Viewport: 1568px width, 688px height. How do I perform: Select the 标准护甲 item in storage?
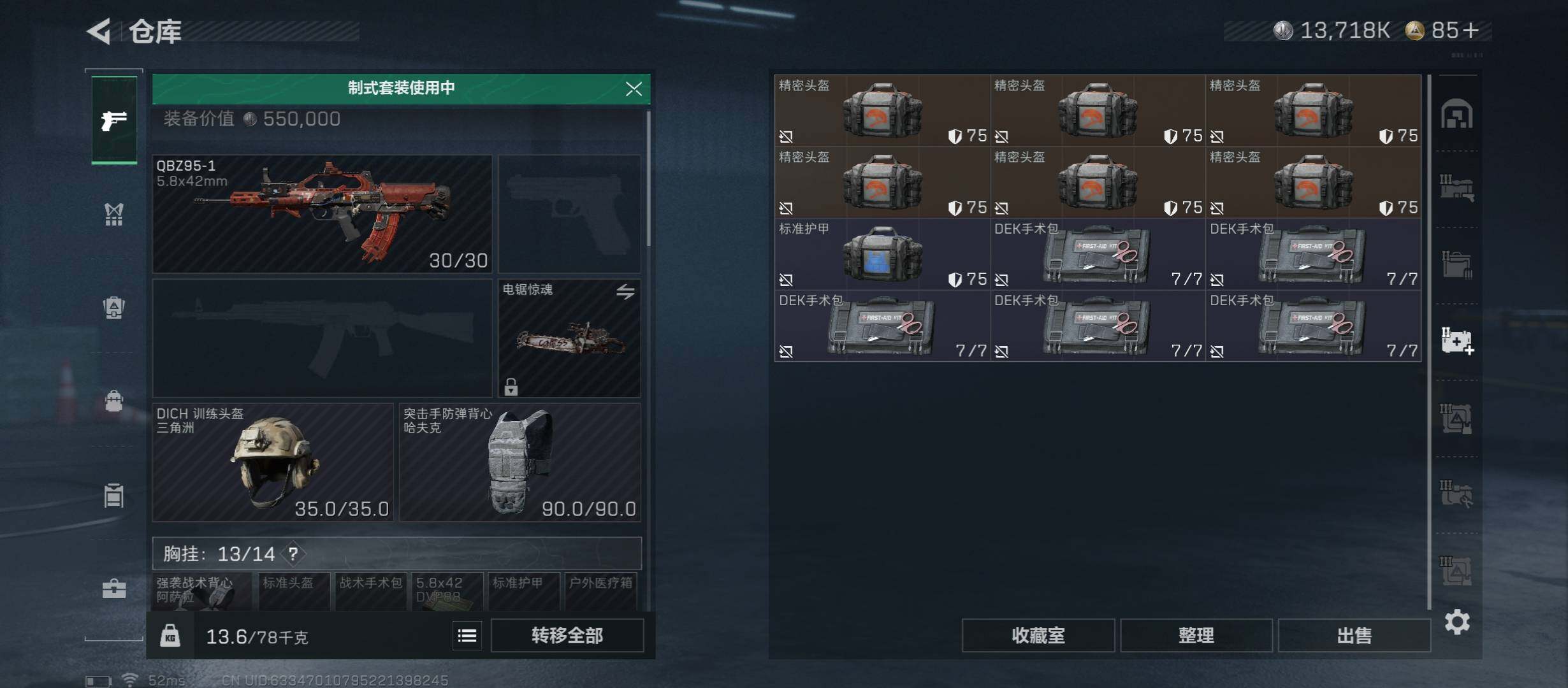882,254
